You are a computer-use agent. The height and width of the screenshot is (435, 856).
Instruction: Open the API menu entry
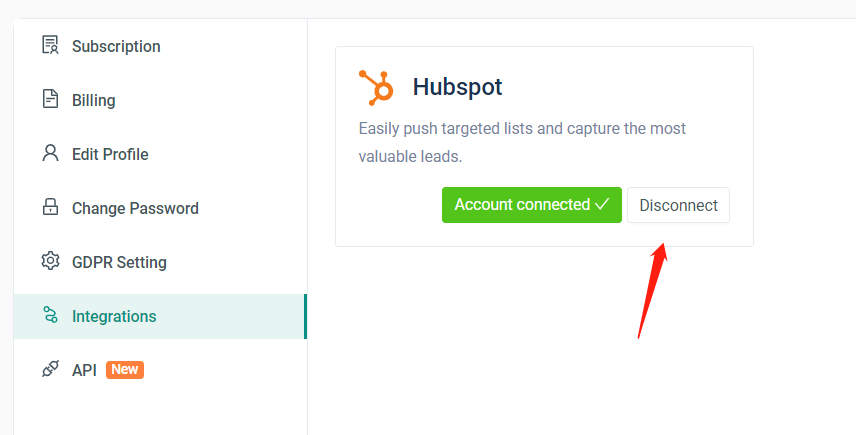coord(84,370)
